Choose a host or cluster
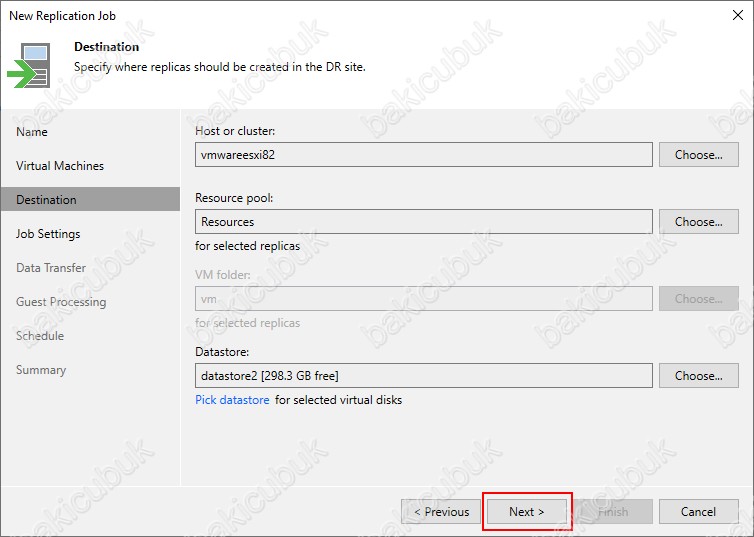Image resolution: width=754 pixels, height=537 pixels. (x=699, y=154)
